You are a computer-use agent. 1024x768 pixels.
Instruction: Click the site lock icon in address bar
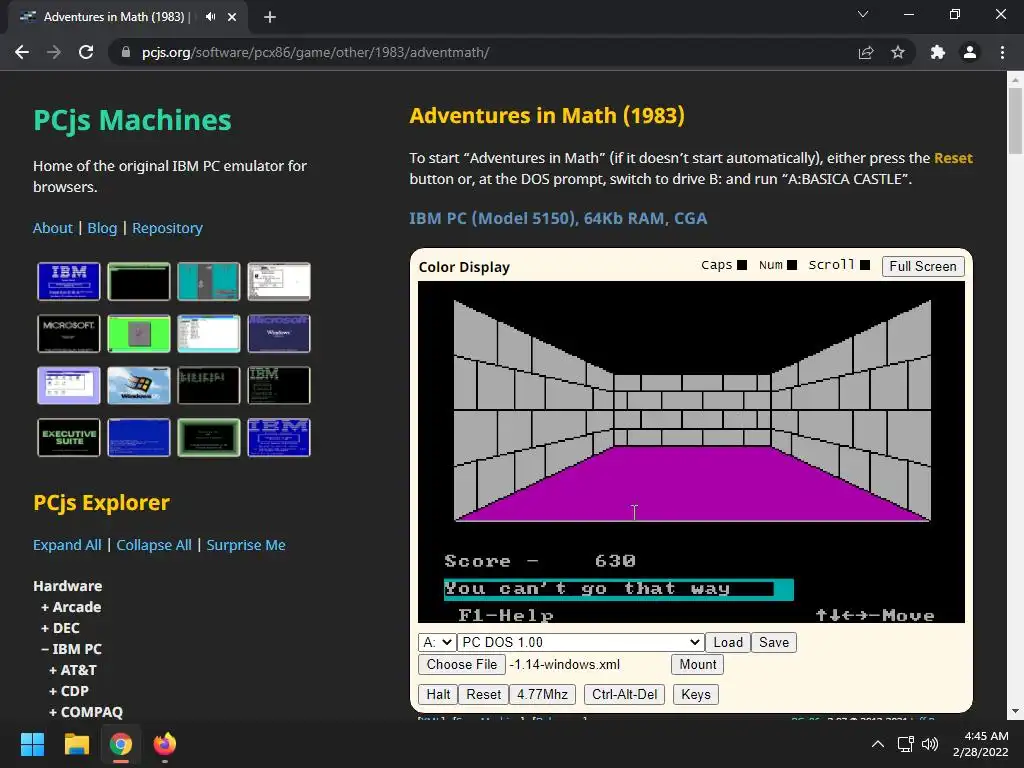tap(125, 52)
